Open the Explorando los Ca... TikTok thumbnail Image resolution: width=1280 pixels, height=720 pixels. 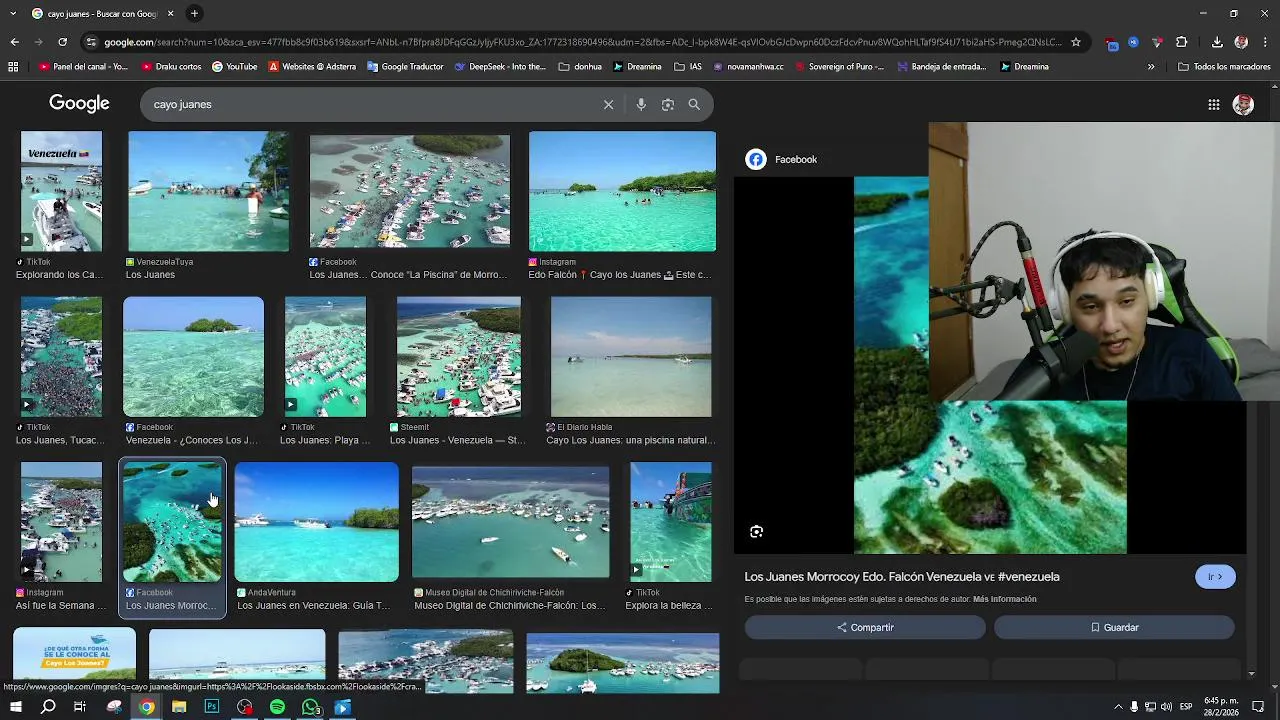(x=61, y=191)
